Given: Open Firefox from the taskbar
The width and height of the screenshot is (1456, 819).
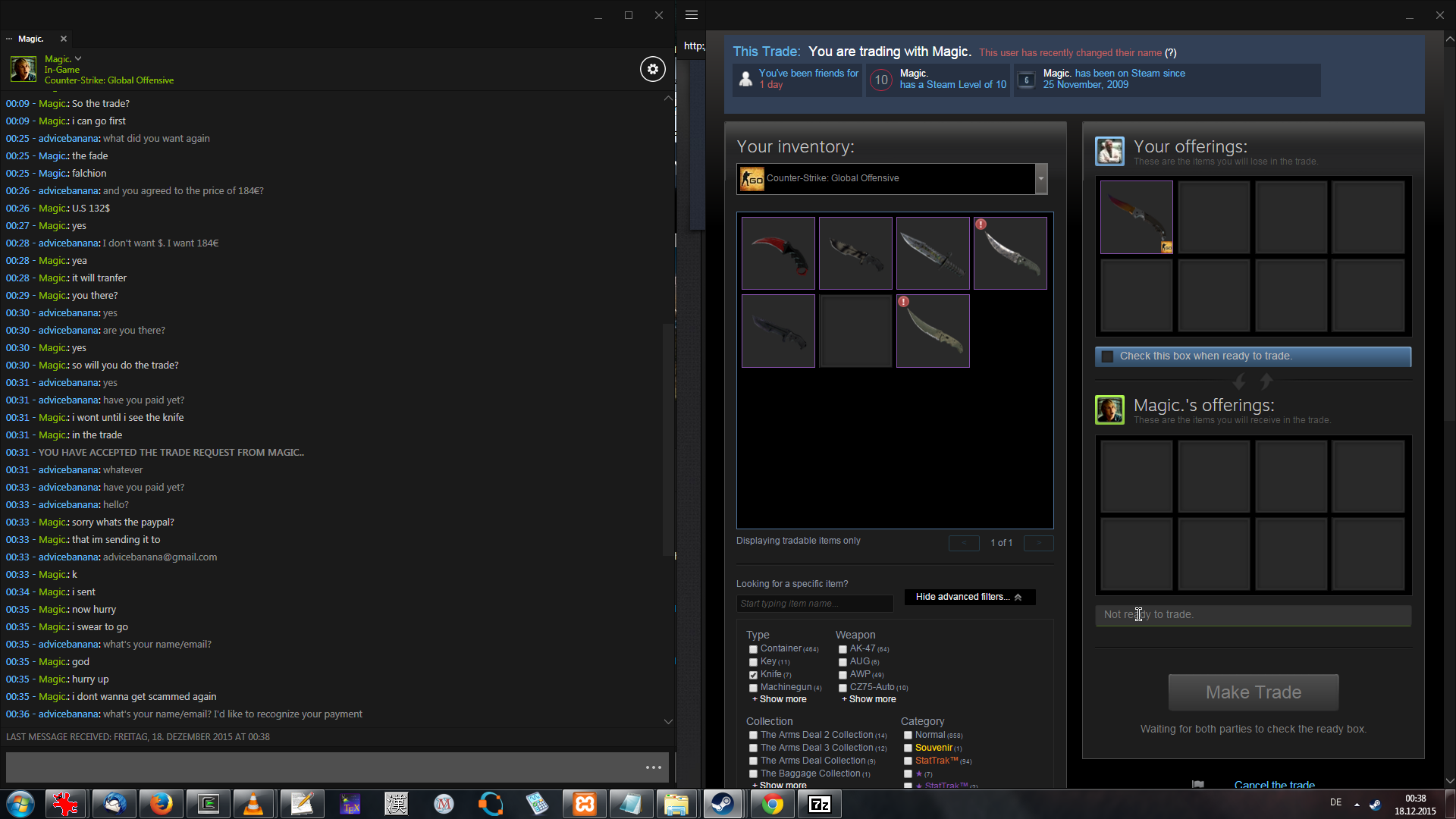Looking at the screenshot, I should coord(161,804).
